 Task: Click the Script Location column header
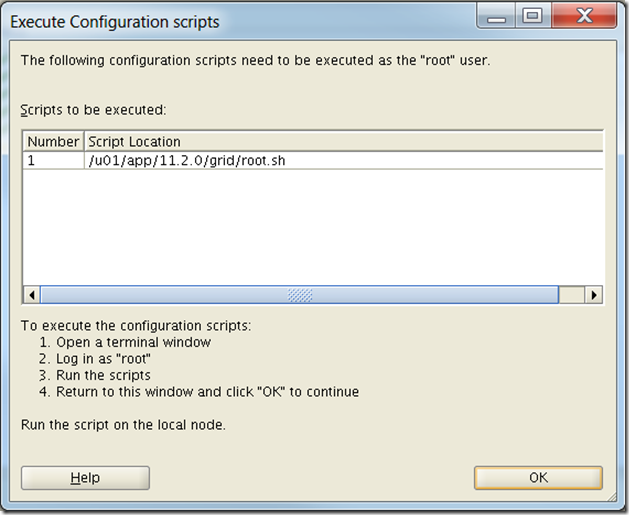(x=134, y=142)
